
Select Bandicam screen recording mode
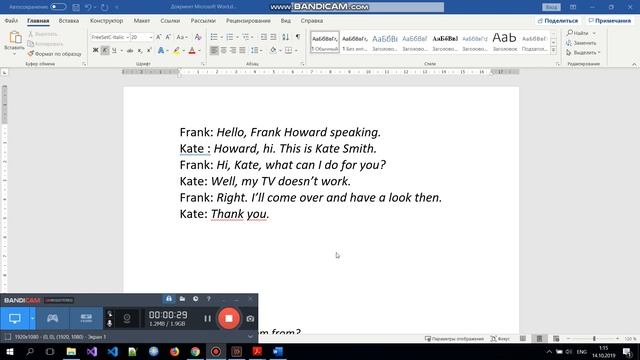pyautogui.click(x=15, y=318)
